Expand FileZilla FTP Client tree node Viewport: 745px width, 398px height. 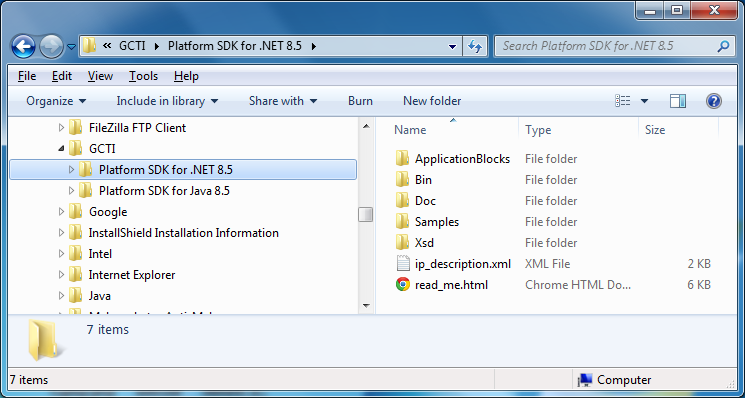pyautogui.click(x=61, y=128)
